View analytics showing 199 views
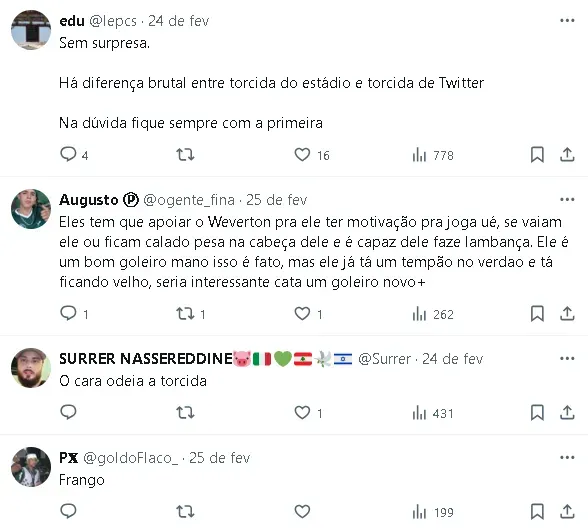This screenshot has width=588, height=530. [433, 512]
